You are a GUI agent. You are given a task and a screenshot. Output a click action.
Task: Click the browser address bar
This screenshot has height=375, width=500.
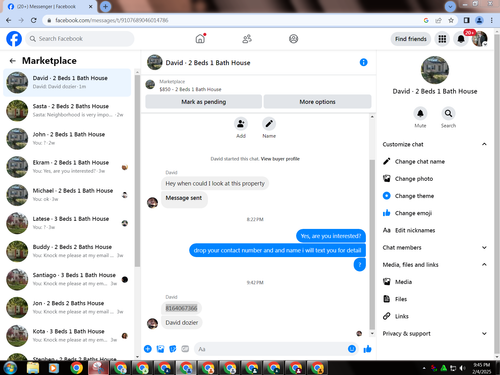233,20
